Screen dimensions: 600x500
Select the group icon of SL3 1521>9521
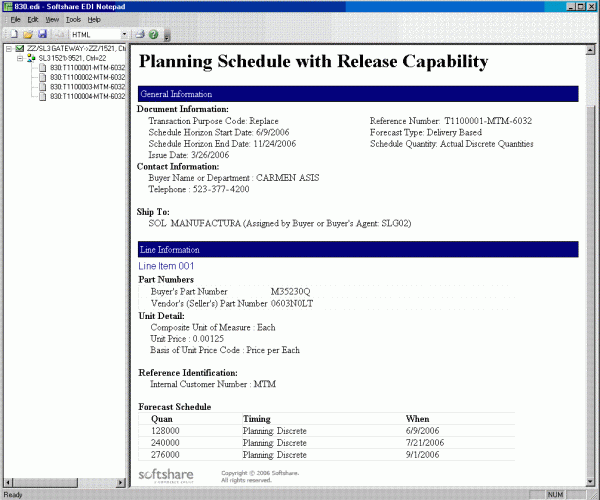31,58
